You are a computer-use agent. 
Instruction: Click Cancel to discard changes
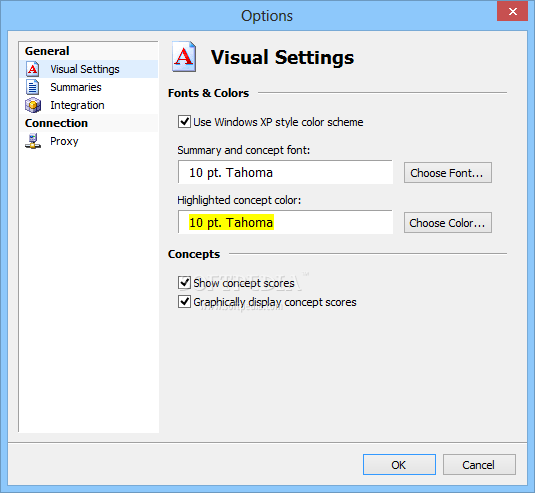coord(479,465)
